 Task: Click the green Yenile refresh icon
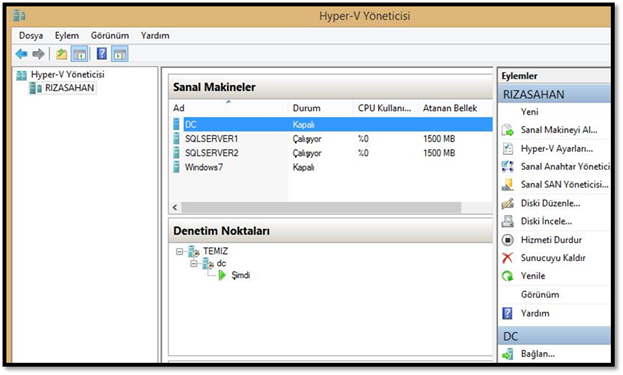click(507, 276)
